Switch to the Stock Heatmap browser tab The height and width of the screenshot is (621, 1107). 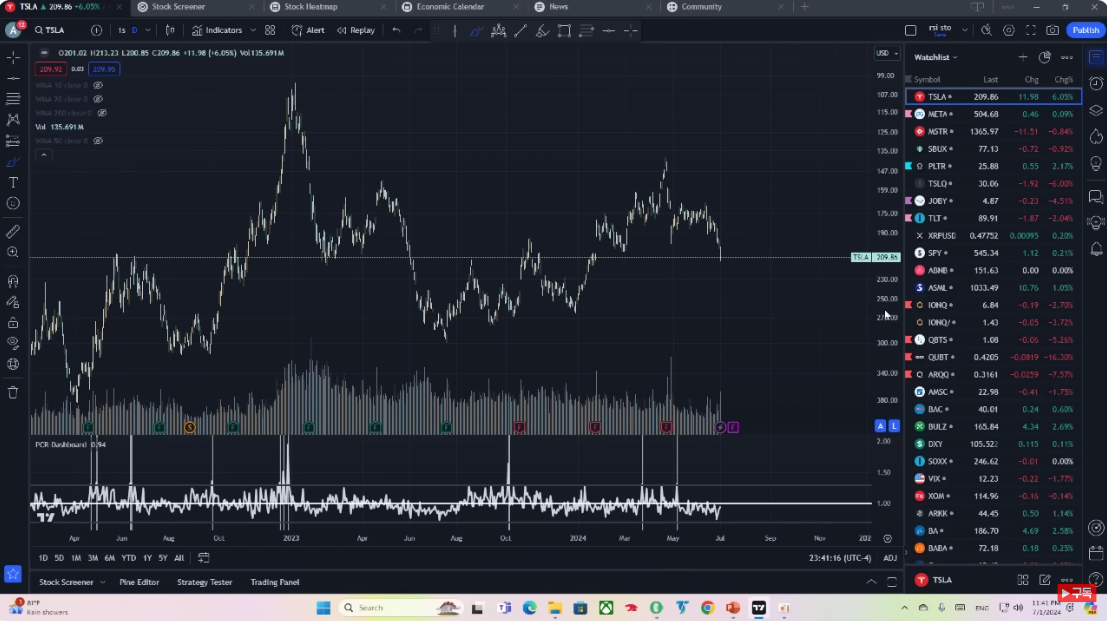[311, 7]
